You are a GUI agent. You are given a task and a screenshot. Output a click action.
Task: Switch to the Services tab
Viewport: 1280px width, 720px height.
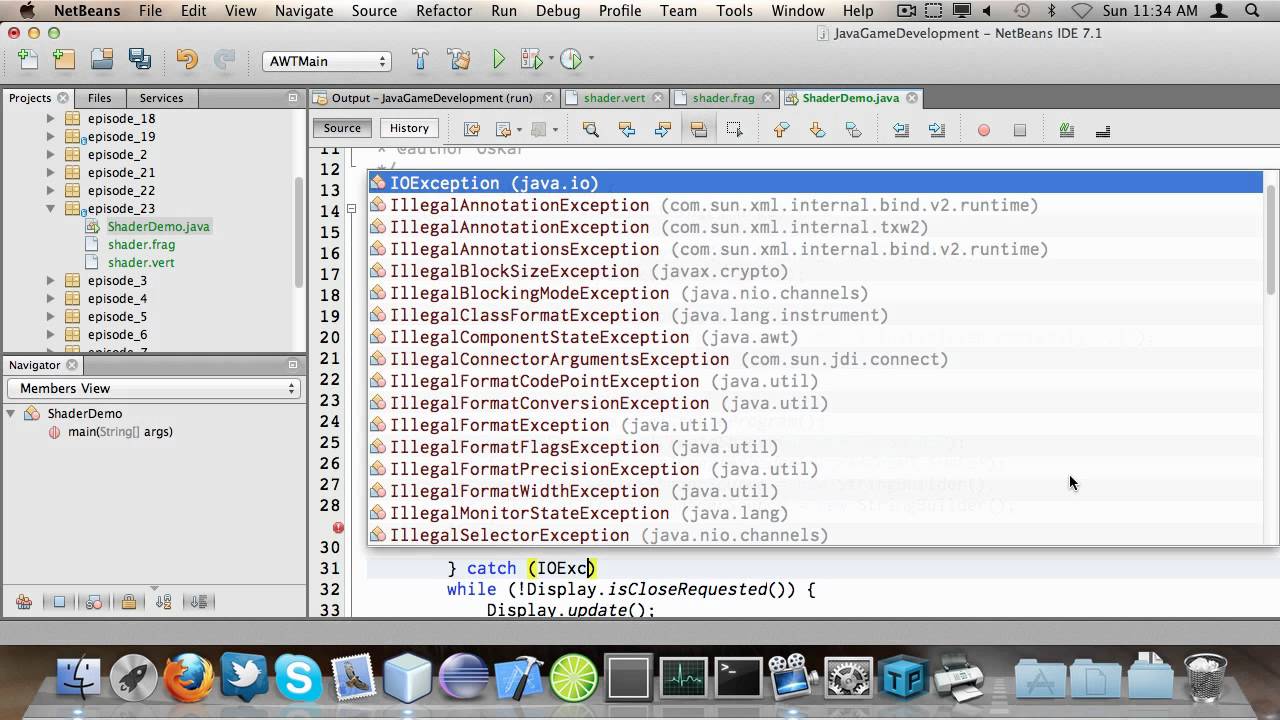[161, 98]
